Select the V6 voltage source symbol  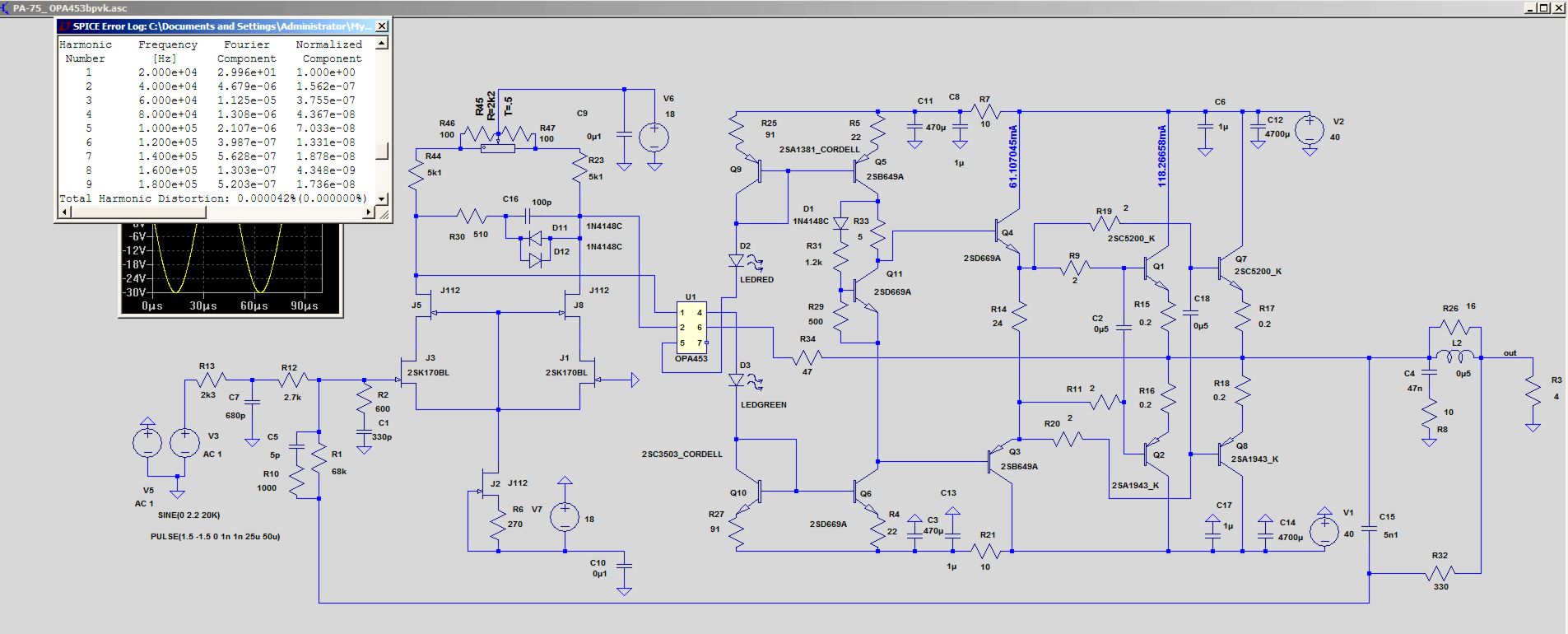654,137
